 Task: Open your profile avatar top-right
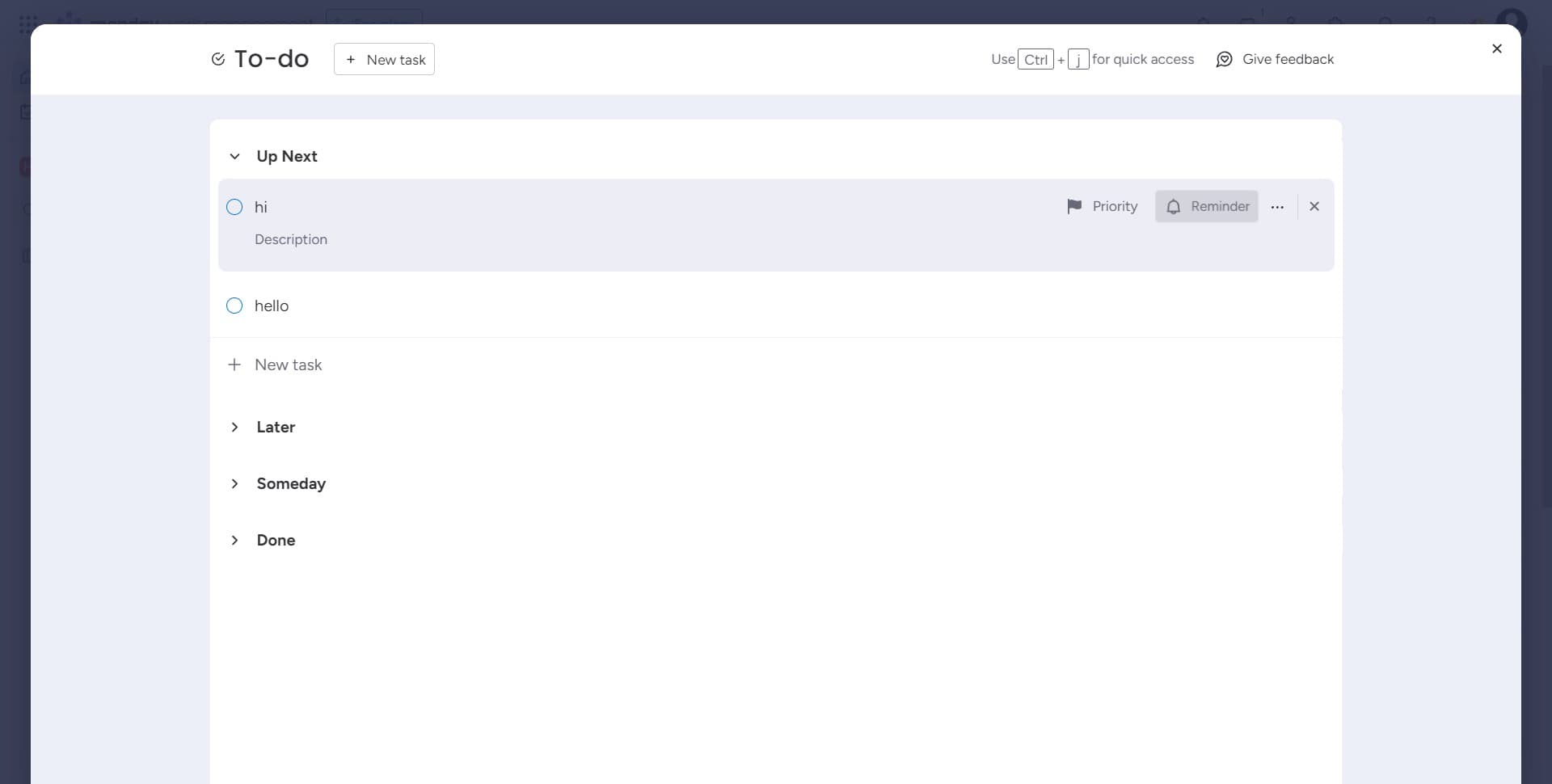tap(1513, 22)
